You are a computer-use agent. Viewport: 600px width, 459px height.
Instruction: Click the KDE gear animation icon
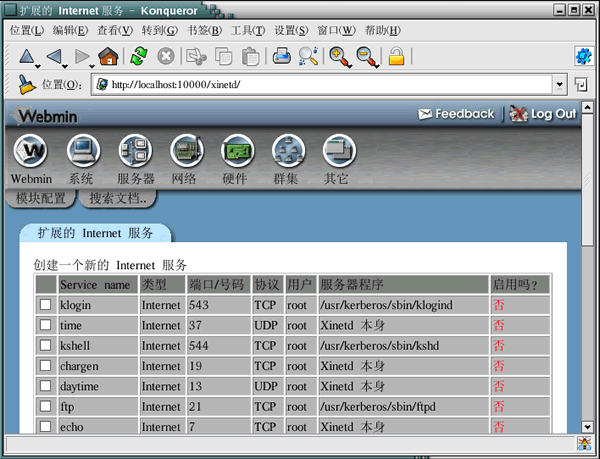(584, 56)
